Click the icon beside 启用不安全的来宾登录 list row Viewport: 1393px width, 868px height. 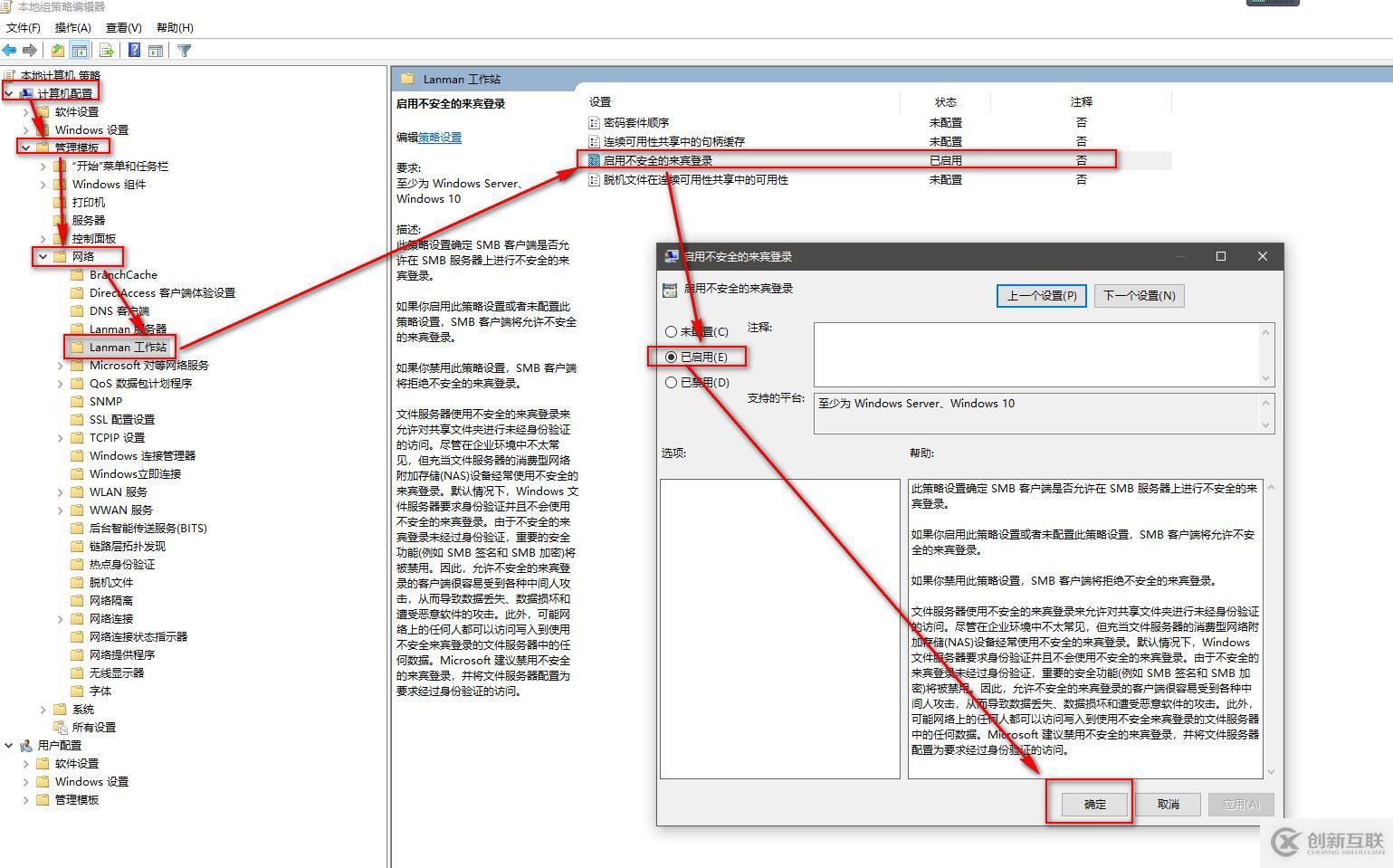point(594,160)
